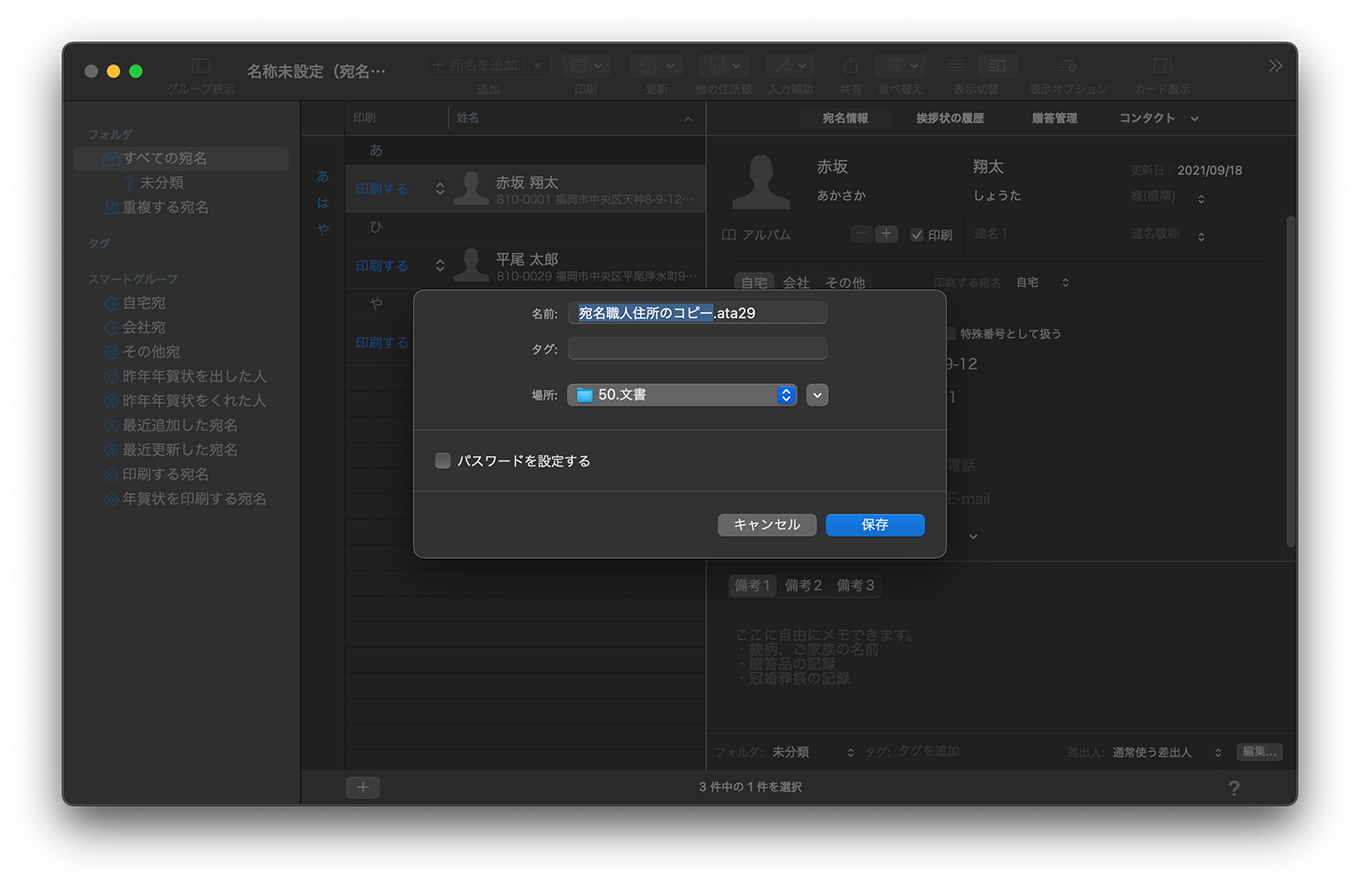Open the 並べ替え sort toolbar menu
This screenshot has width=1360, height=888.
[900, 65]
